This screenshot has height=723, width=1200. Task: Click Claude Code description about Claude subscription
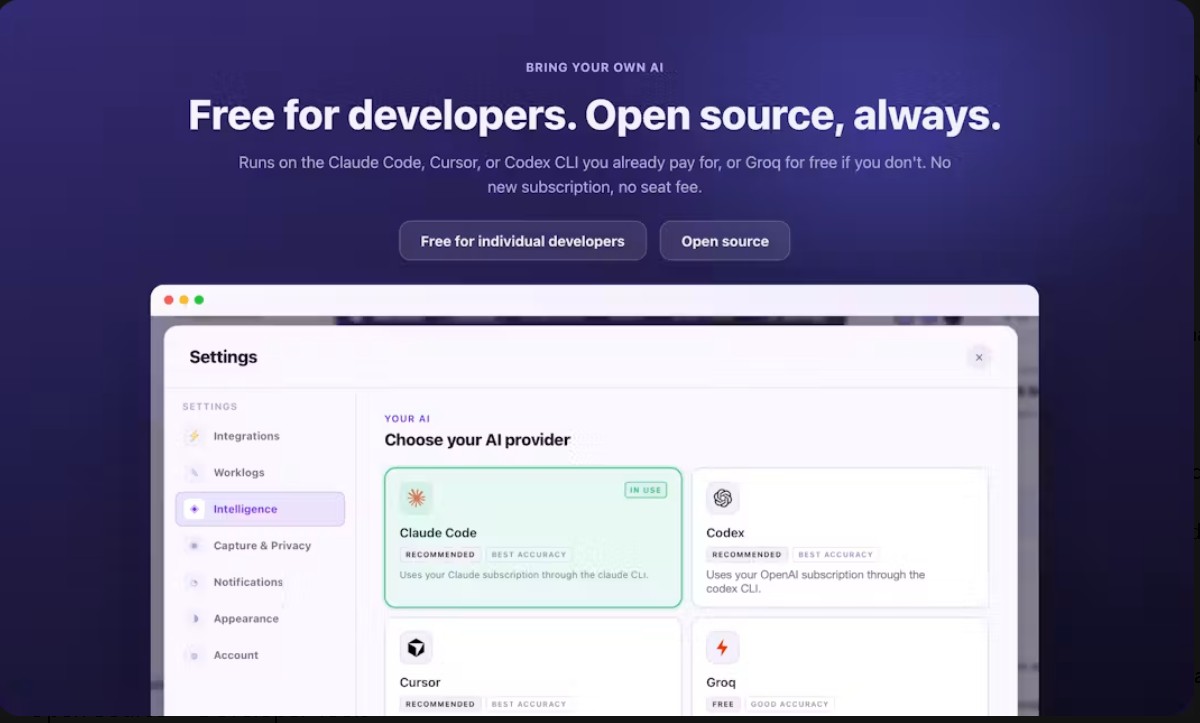(524, 575)
